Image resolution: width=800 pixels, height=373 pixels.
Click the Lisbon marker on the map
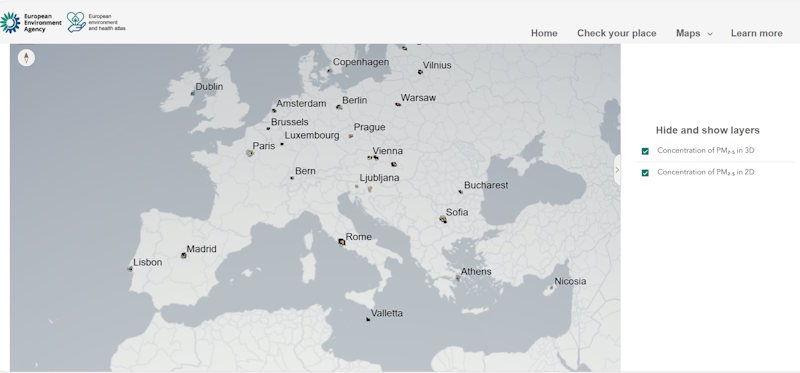pyautogui.click(x=130, y=268)
